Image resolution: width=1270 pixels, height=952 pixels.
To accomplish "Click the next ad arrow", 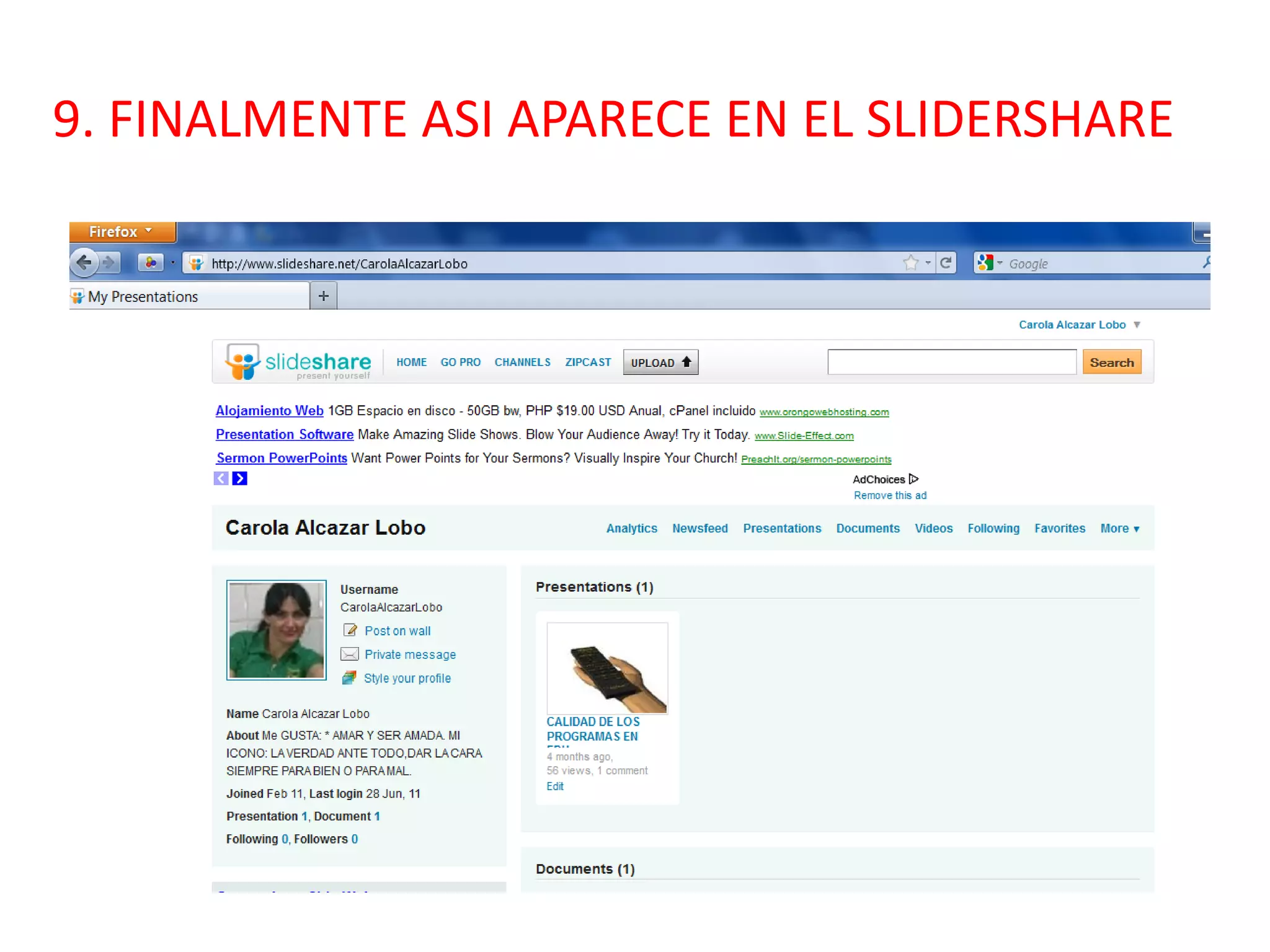I will (239, 478).
